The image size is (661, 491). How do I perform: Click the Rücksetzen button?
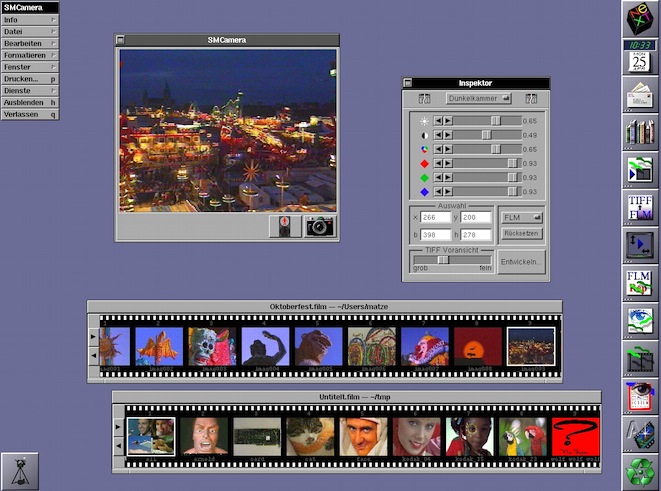(522, 233)
